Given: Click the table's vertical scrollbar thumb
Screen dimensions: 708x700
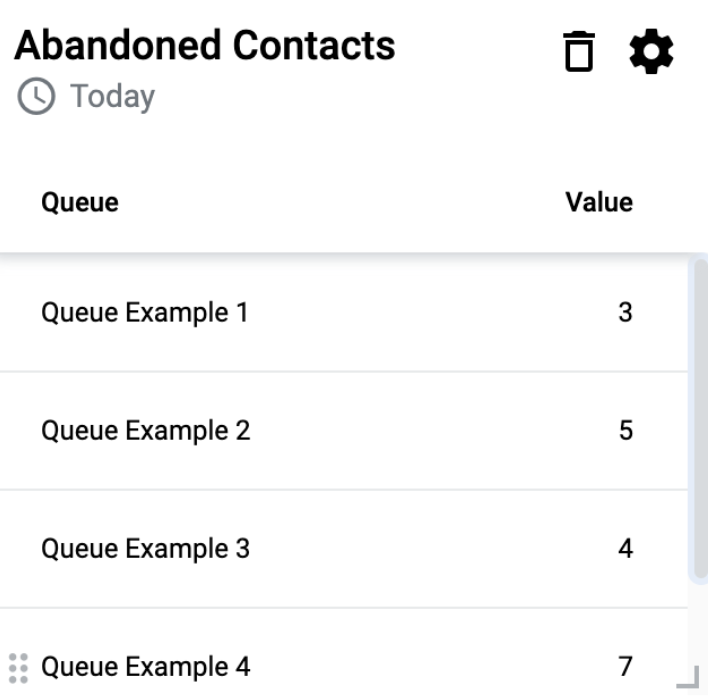Looking at the screenshot, I should click(701, 419).
